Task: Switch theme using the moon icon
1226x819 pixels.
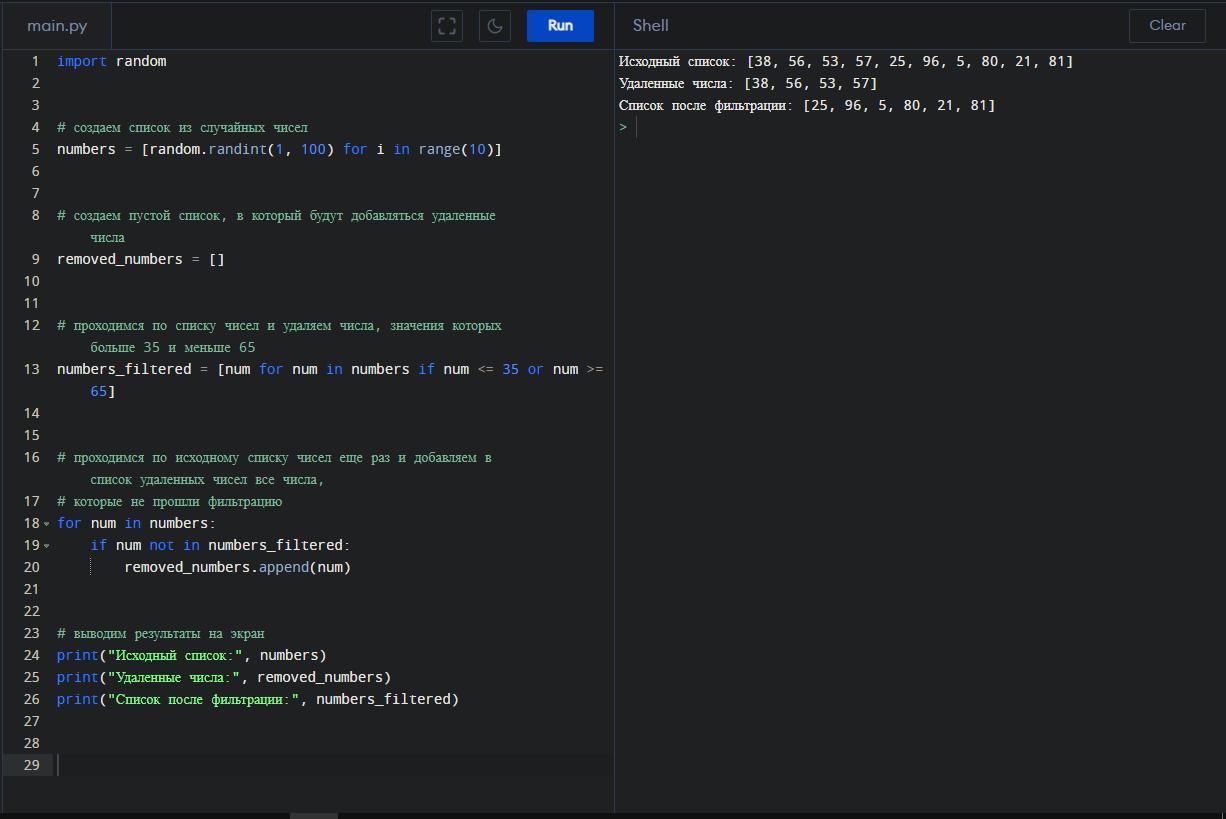Action: (x=495, y=26)
